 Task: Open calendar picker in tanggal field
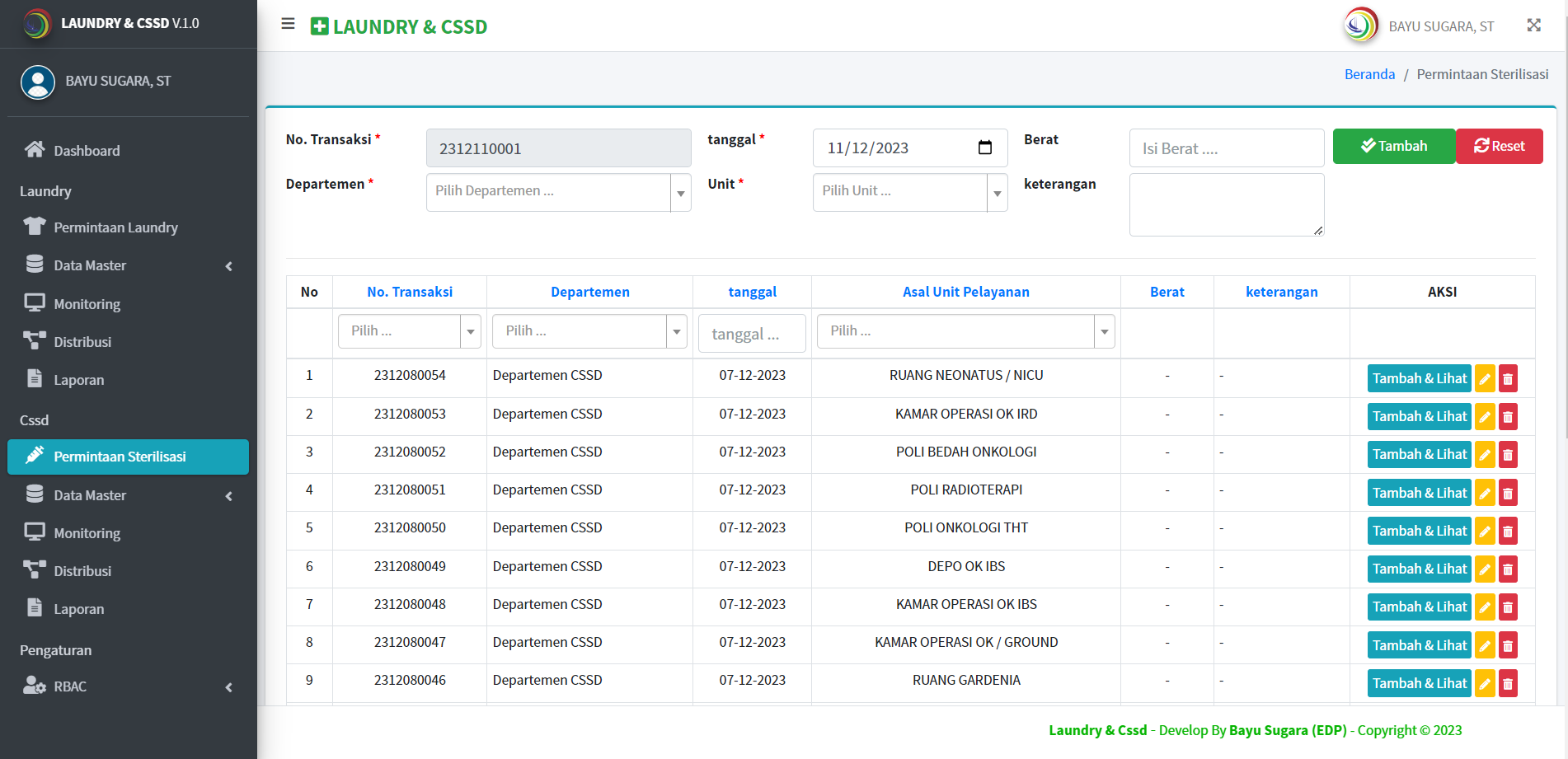[x=984, y=148]
